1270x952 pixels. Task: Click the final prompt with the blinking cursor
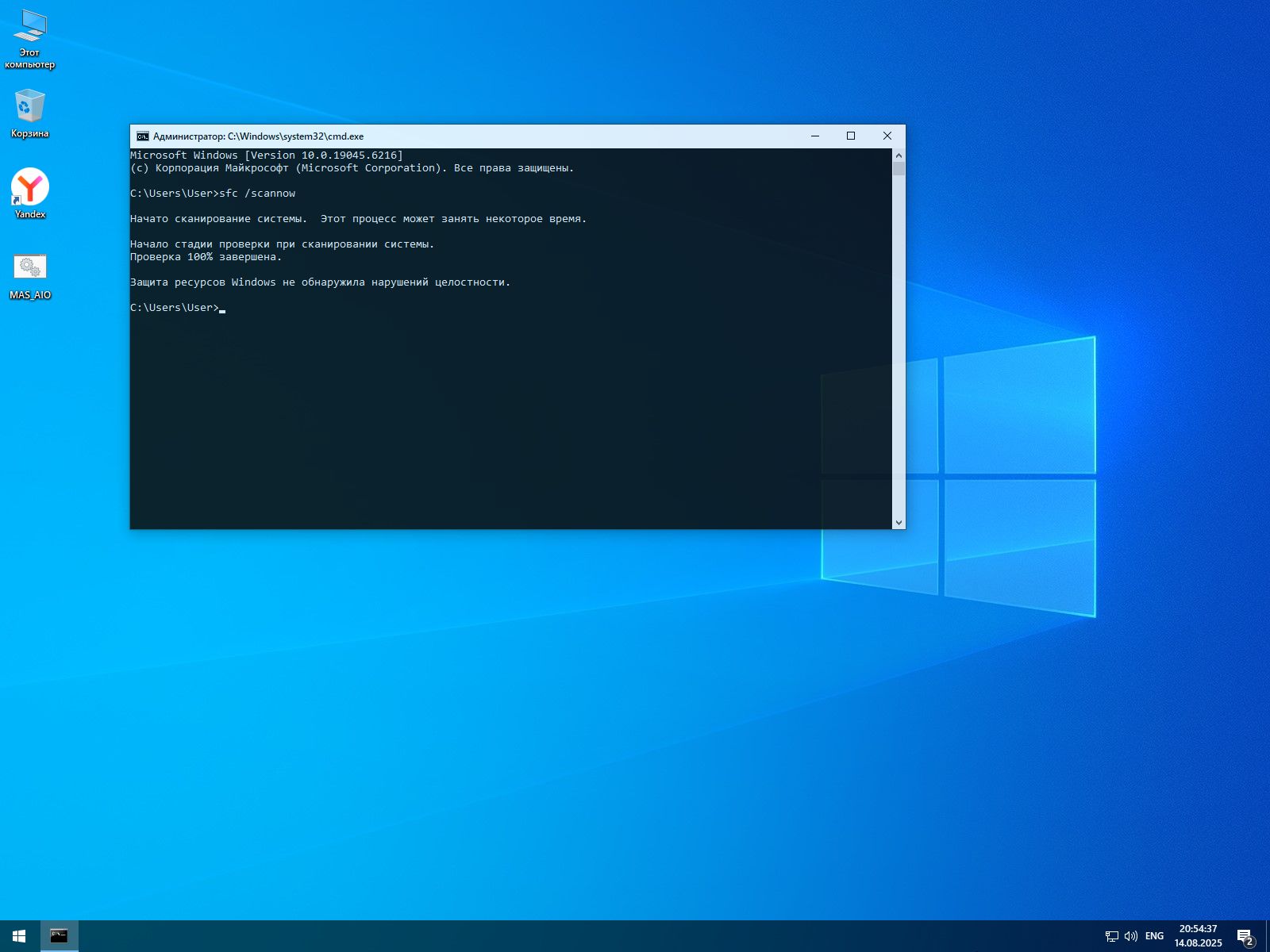tap(178, 308)
